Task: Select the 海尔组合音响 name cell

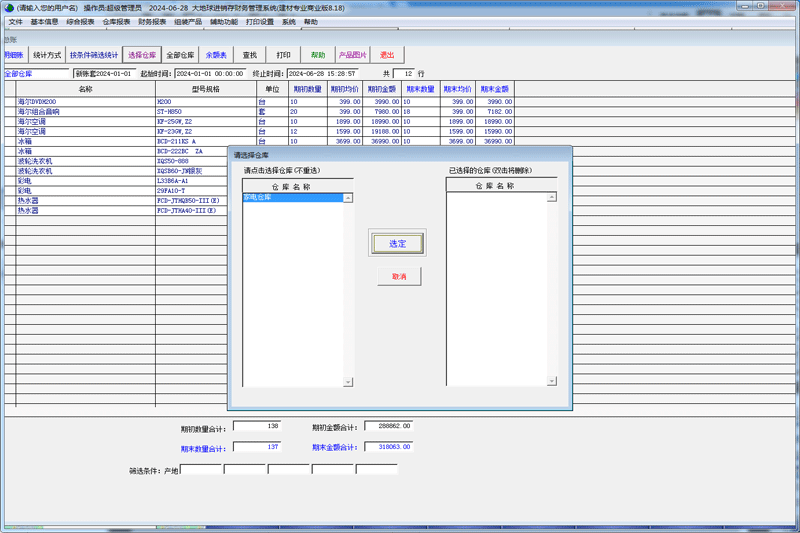Action: coord(86,112)
